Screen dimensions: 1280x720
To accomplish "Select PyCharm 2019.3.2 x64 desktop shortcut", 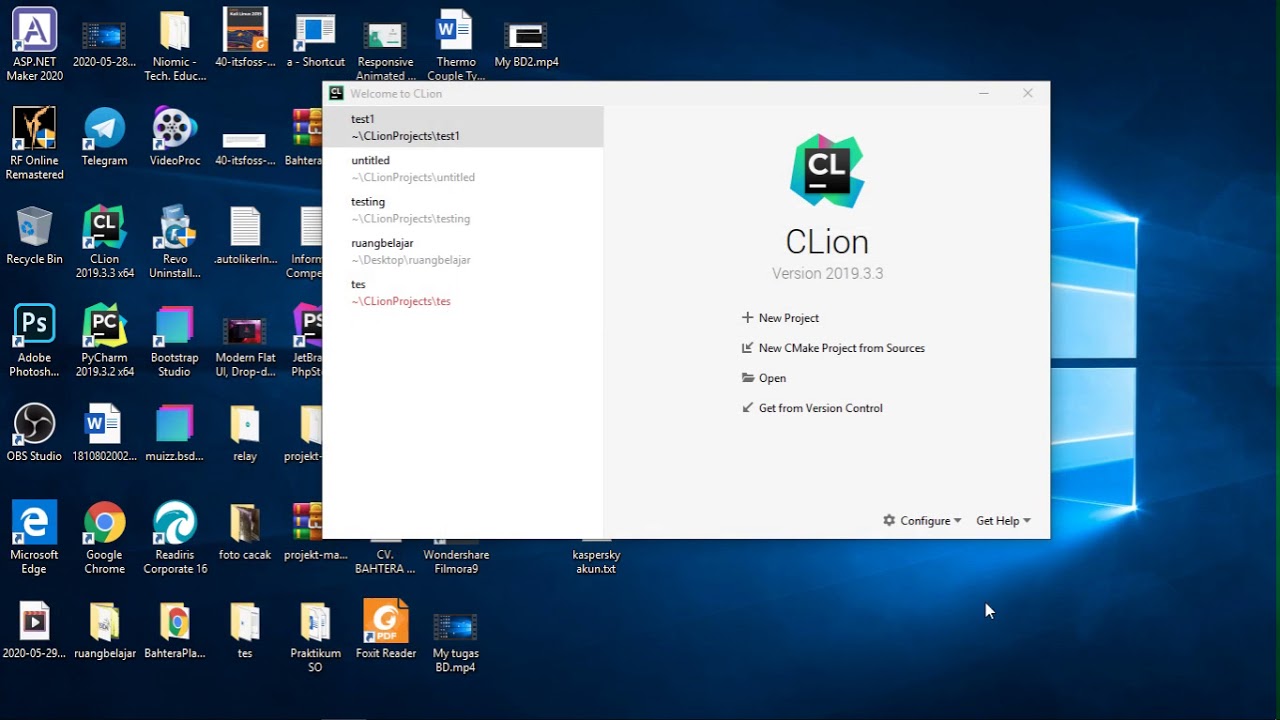I will tap(104, 342).
